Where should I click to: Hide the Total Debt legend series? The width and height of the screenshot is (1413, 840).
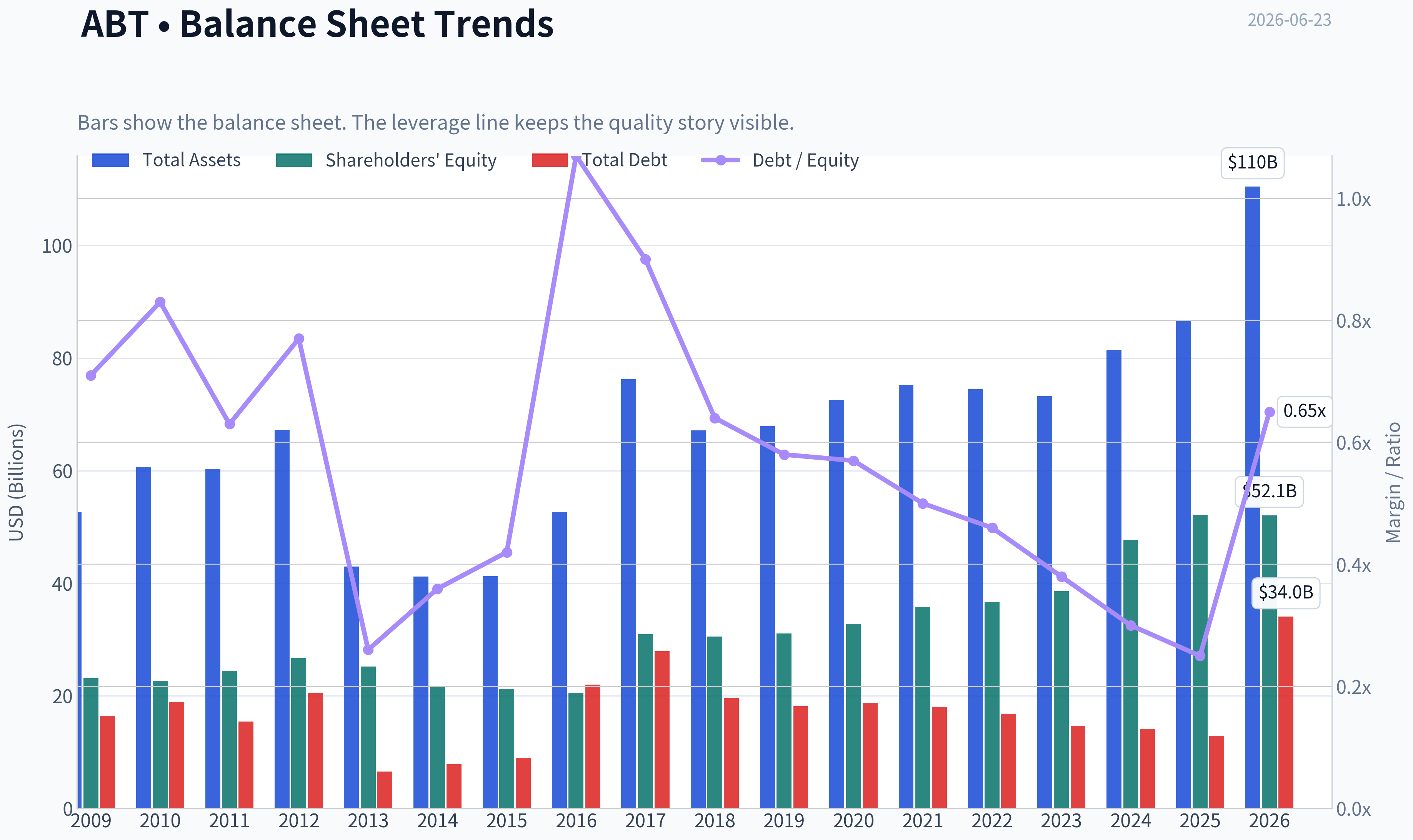600,160
